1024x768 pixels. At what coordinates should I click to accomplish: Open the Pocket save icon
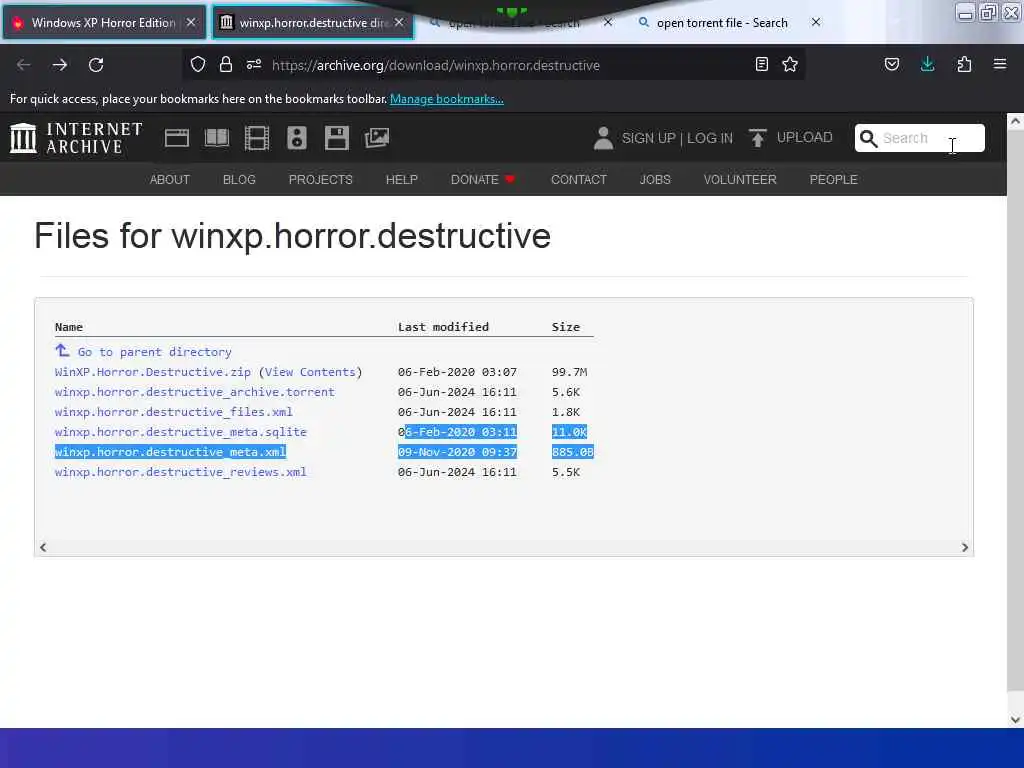[x=891, y=64]
